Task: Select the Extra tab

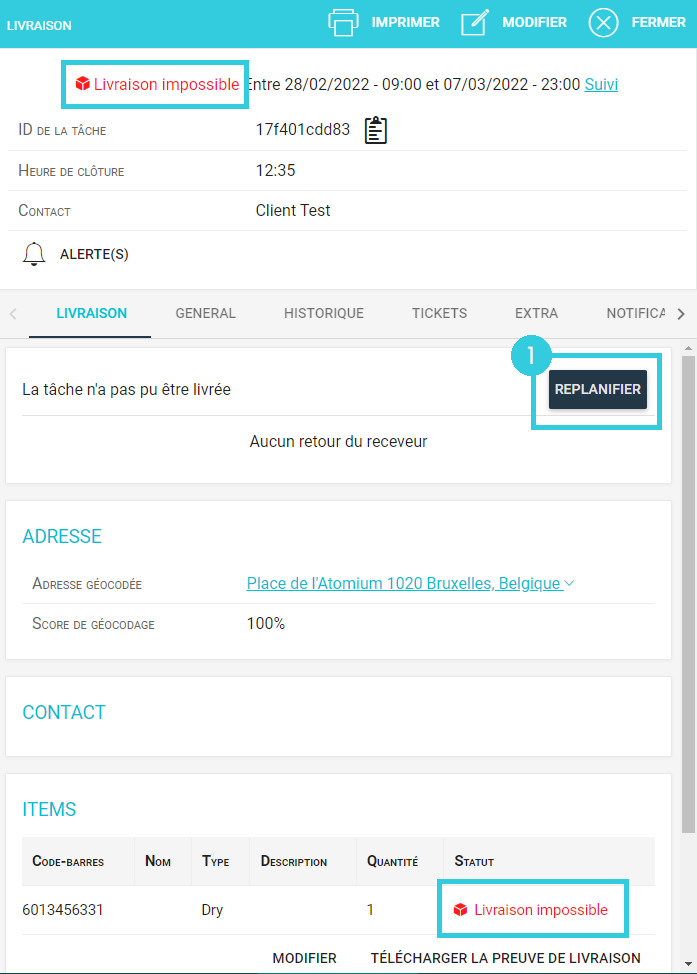Action: pos(536,313)
